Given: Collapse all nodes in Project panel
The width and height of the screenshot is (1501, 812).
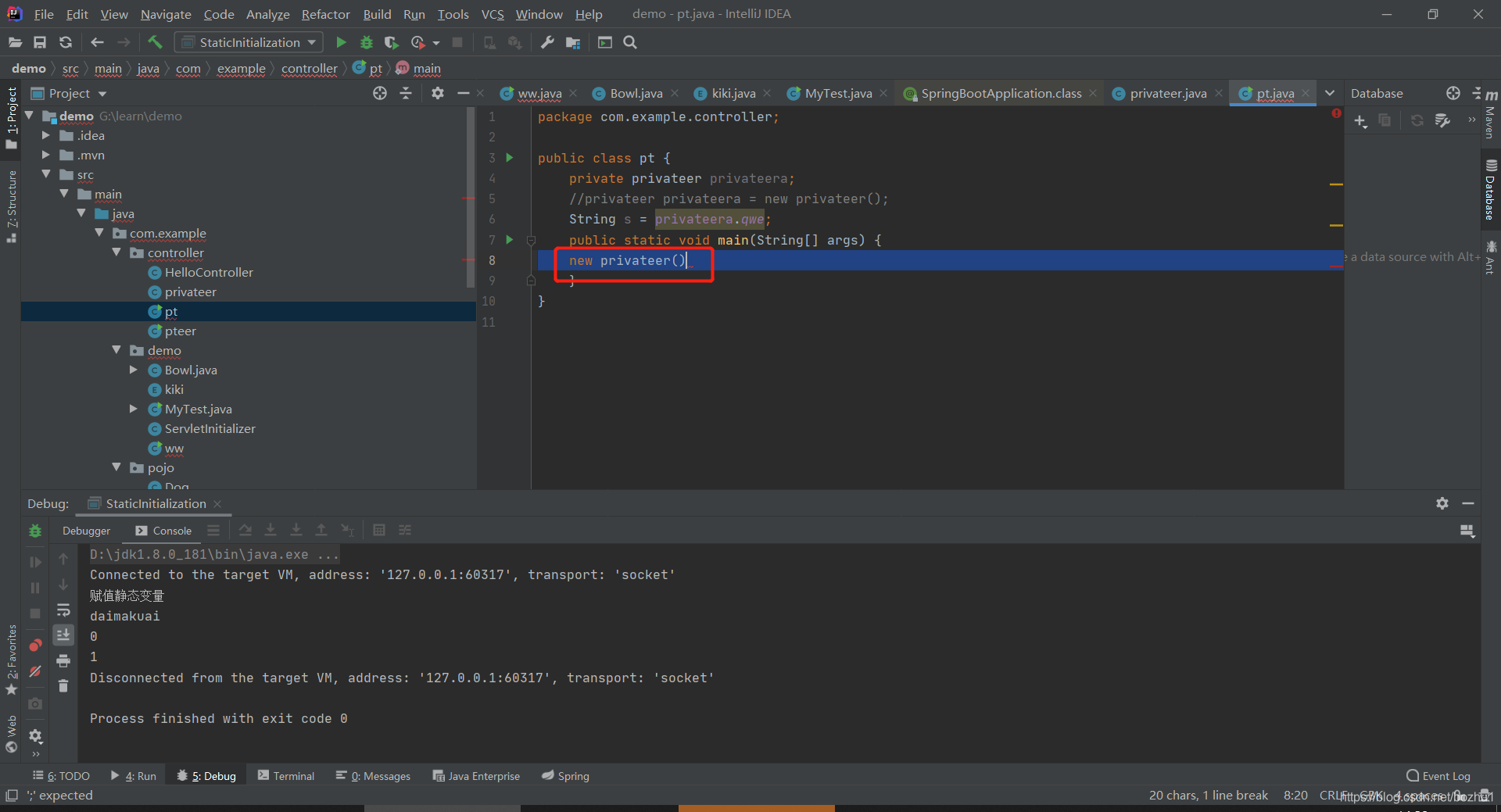Looking at the screenshot, I should coord(406,93).
